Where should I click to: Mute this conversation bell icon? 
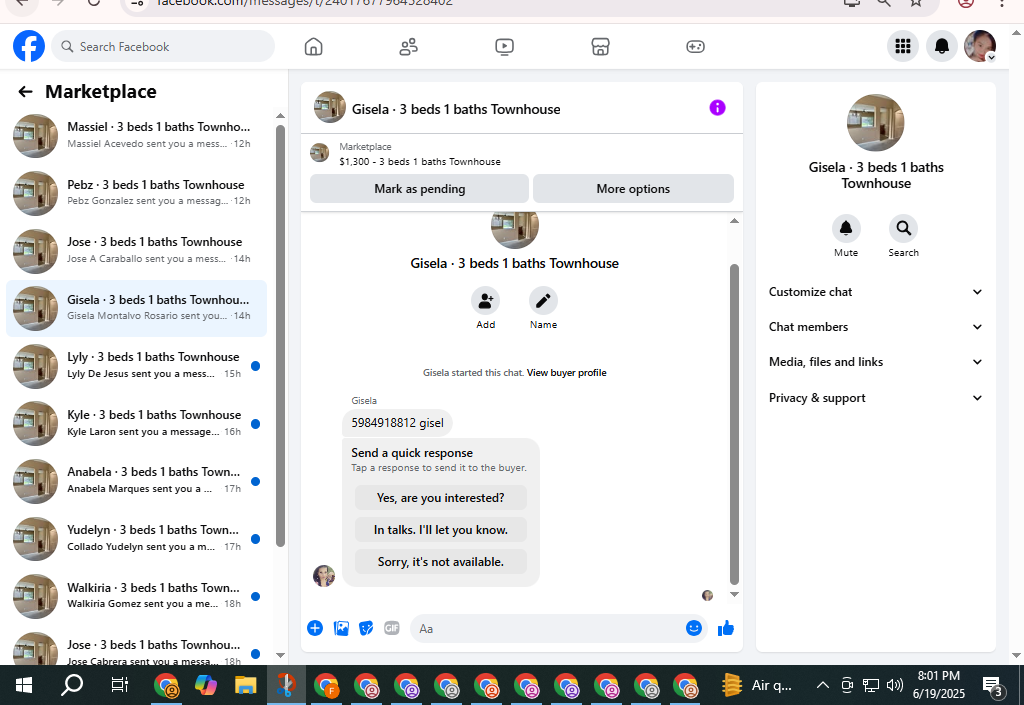(x=846, y=228)
